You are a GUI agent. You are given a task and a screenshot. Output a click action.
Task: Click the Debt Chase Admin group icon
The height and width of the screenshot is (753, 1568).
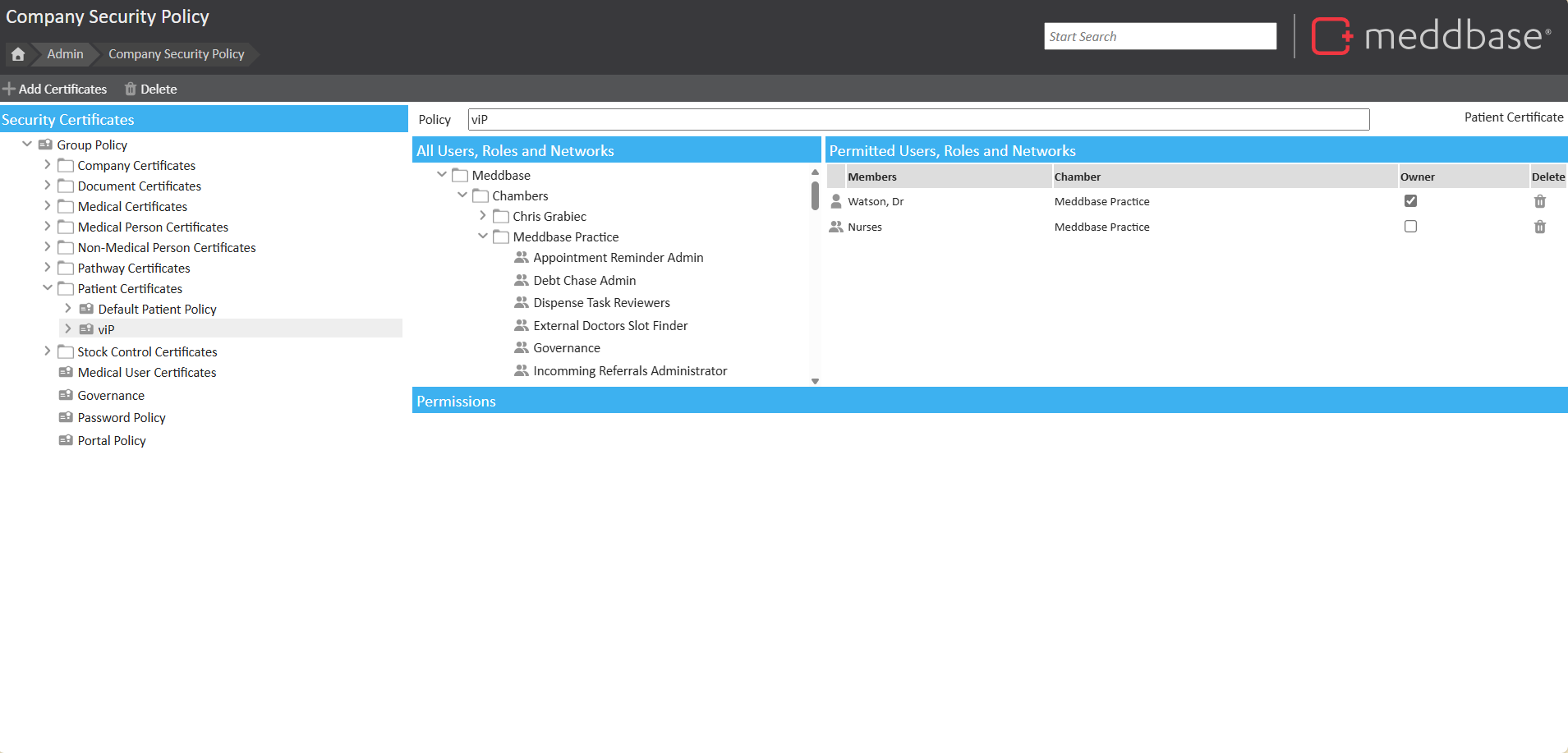coord(522,280)
